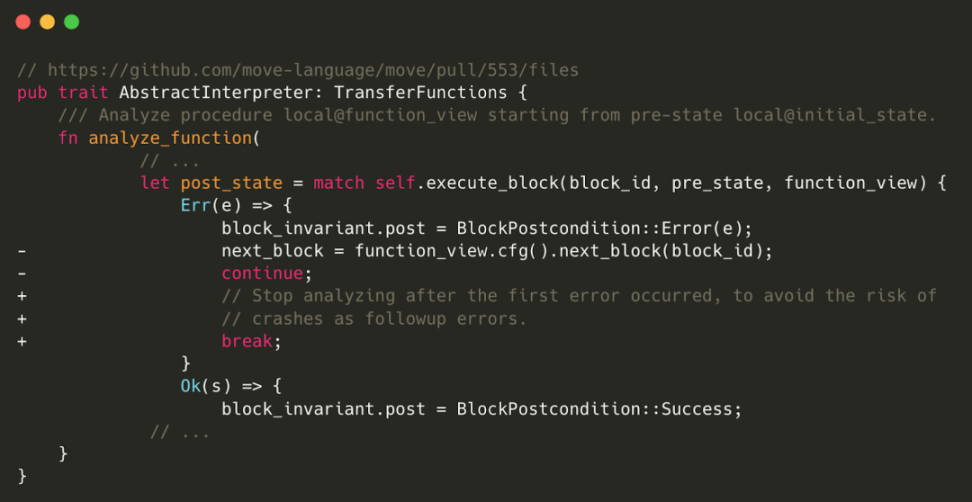Click the added break keyword
Image resolution: width=972 pixels, height=502 pixels.
click(x=247, y=341)
